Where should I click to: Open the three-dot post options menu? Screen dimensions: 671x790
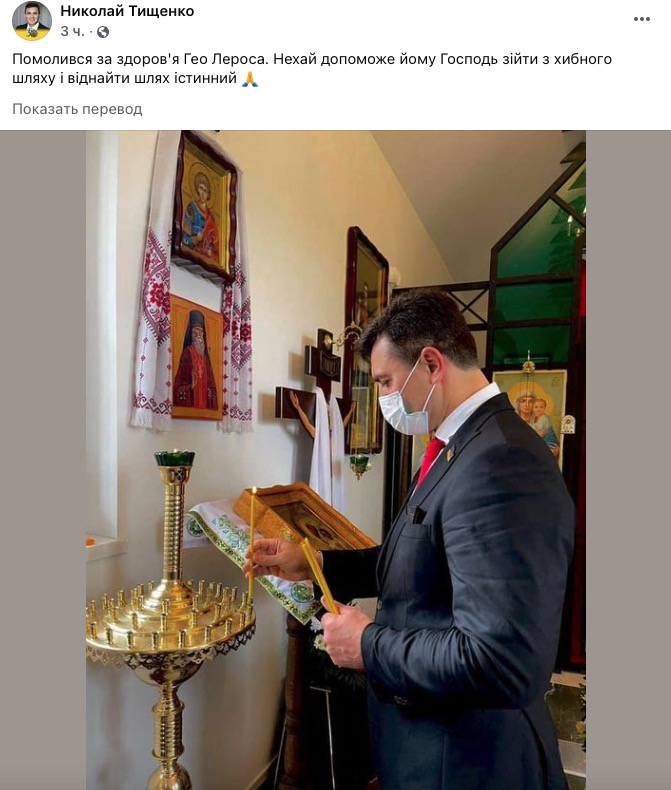click(641, 19)
